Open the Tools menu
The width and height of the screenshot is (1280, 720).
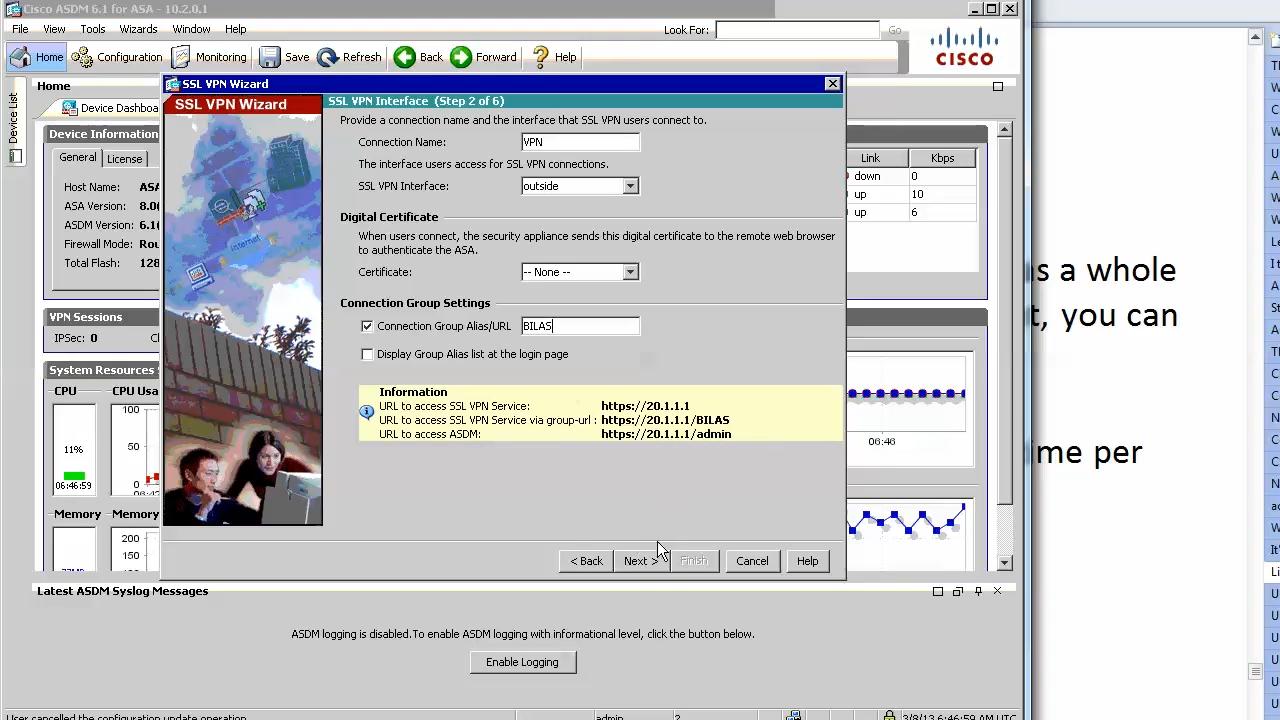(x=93, y=29)
